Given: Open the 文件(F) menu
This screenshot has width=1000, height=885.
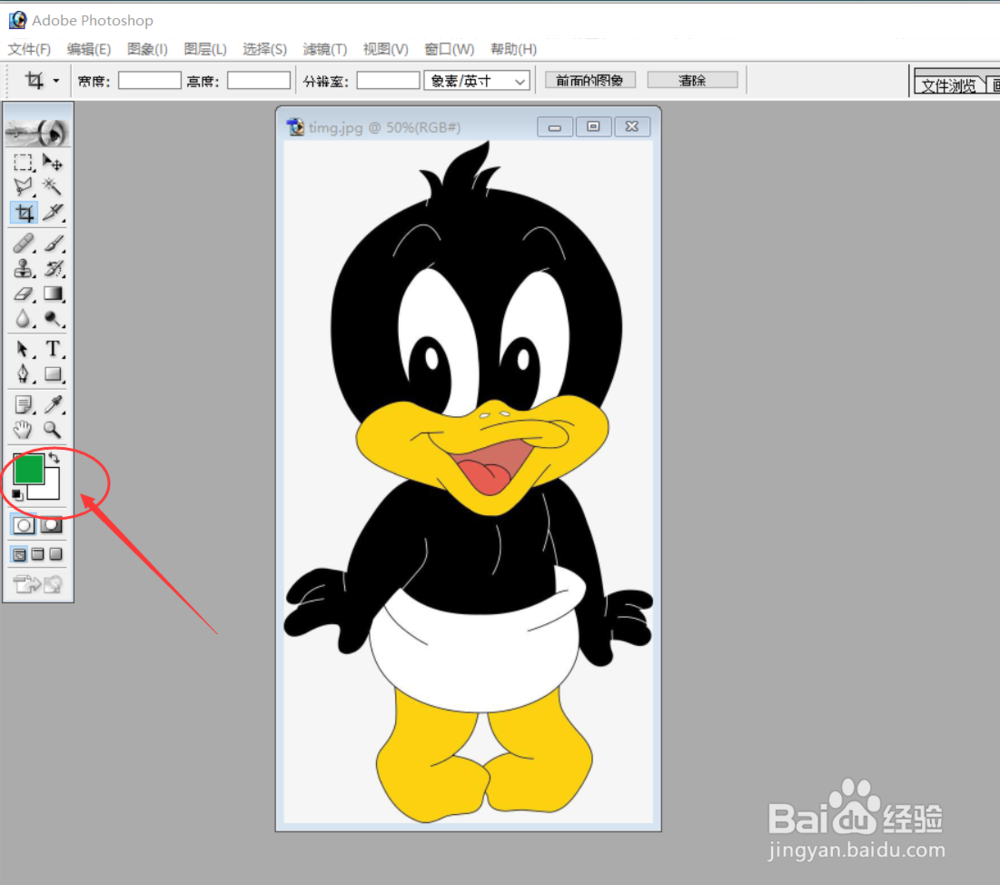Looking at the screenshot, I should click(x=29, y=49).
